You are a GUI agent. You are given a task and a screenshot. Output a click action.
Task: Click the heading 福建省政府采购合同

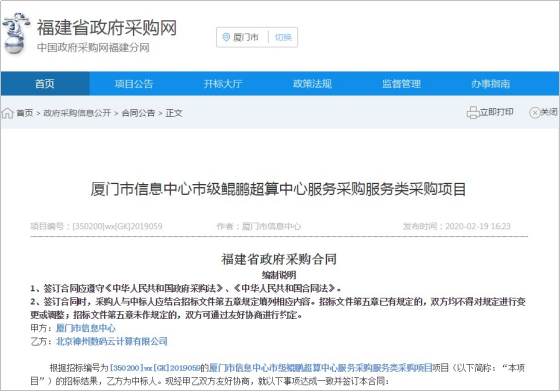tap(279, 259)
